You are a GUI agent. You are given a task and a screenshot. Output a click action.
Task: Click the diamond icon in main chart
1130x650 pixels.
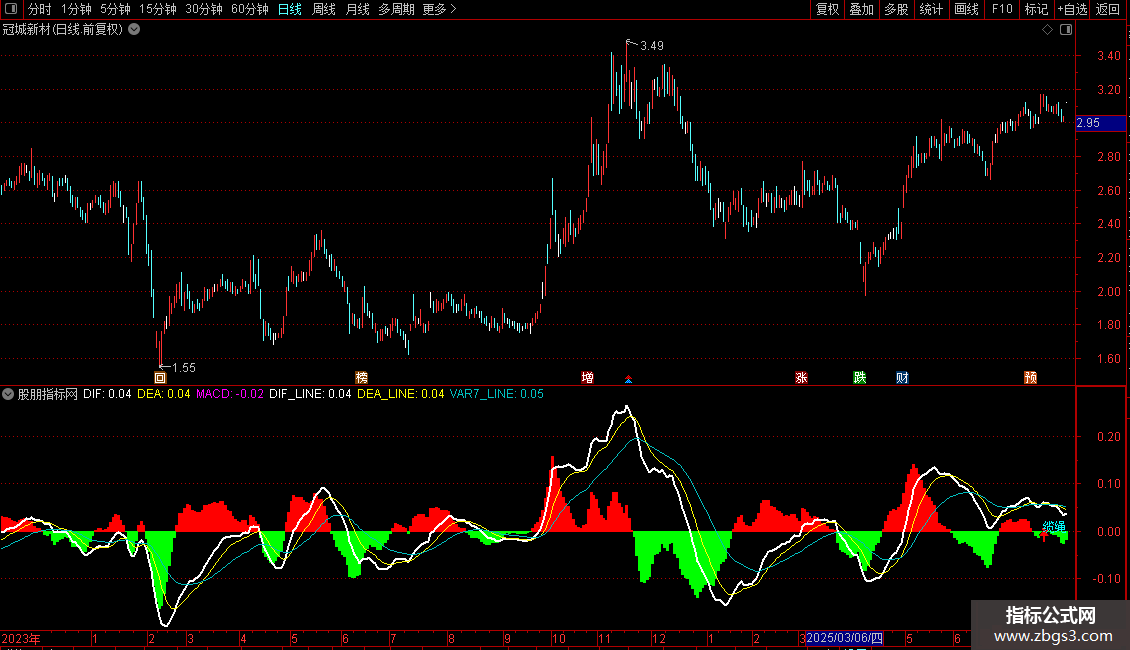pyautogui.click(x=1048, y=30)
